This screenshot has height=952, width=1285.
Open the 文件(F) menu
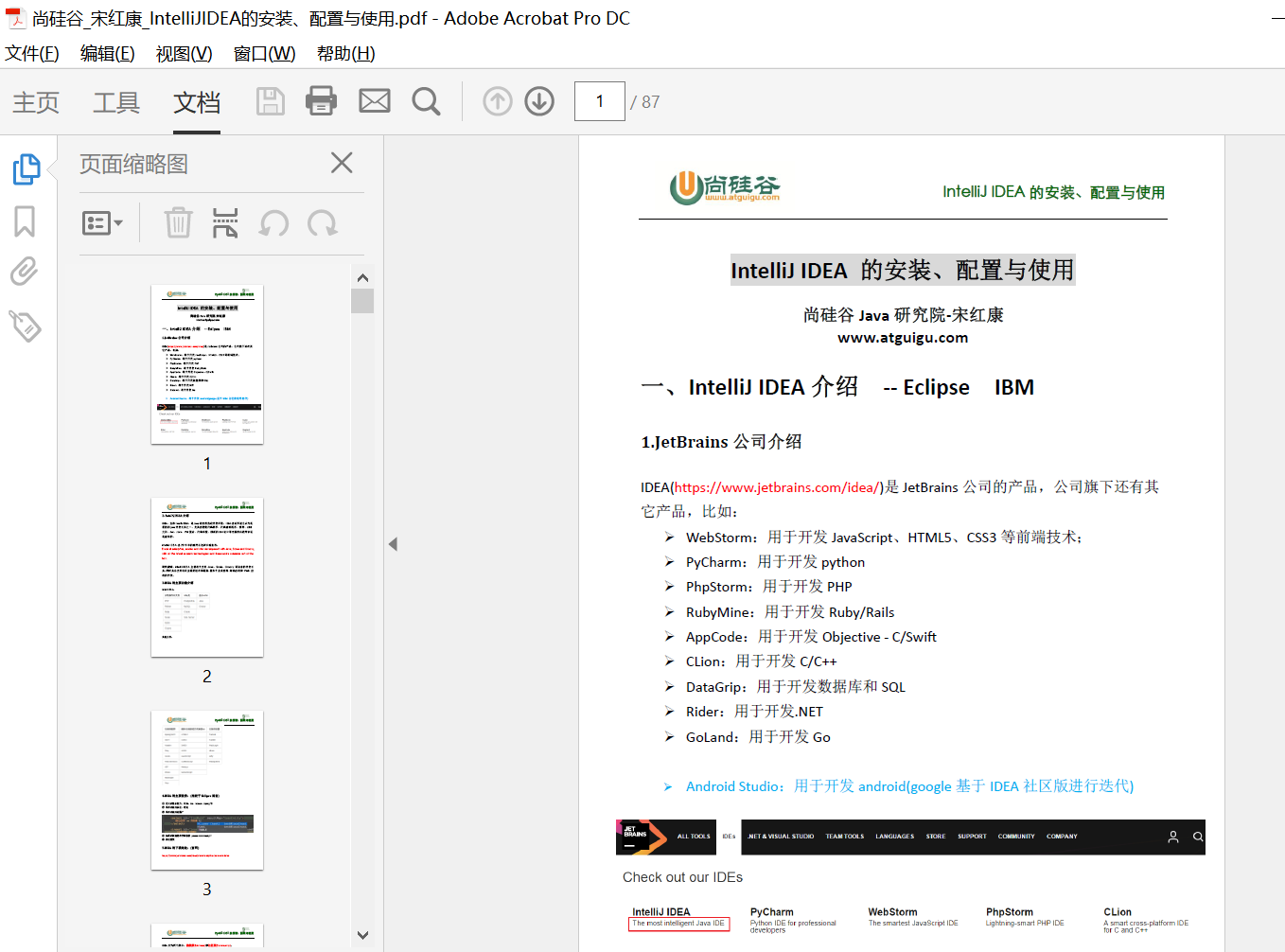(x=32, y=54)
